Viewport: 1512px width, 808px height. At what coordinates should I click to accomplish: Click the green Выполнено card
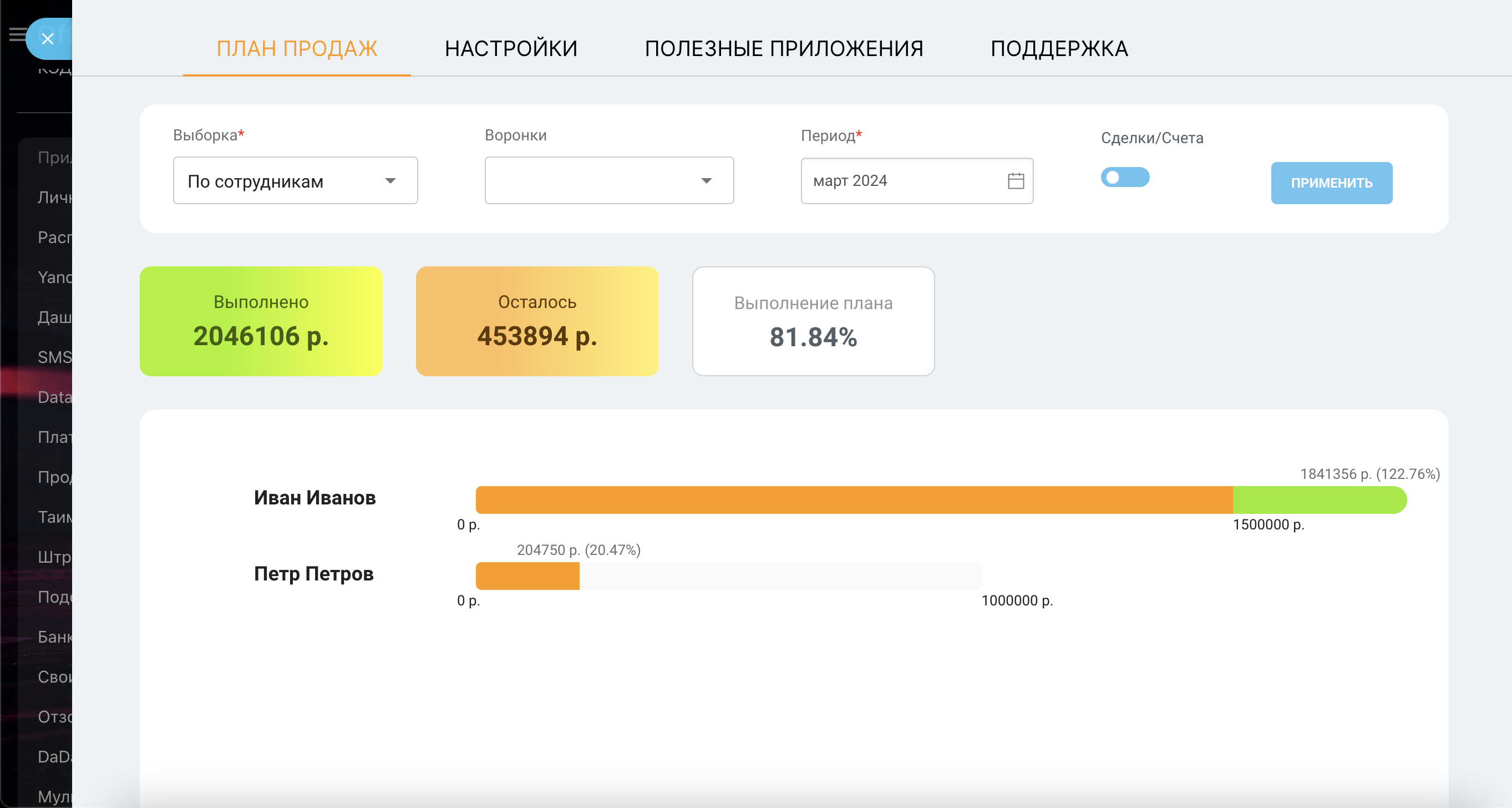[261, 322]
